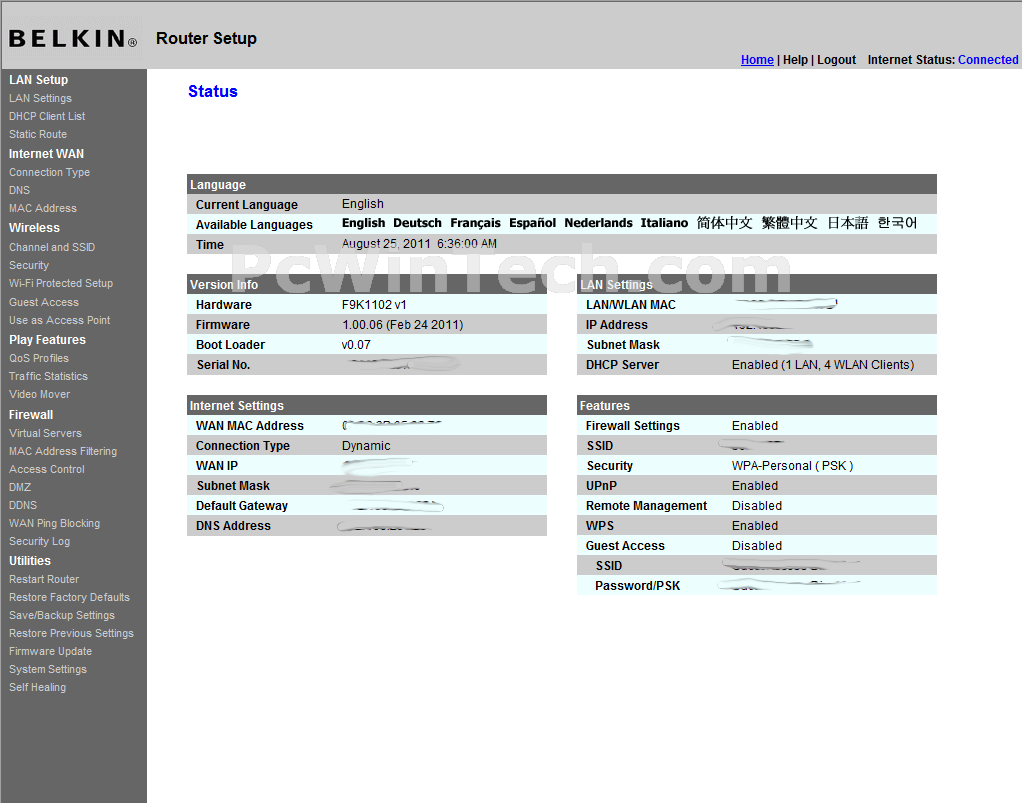Image resolution: width=1022 pixels, height=803 pixels.
Task: Switch language to English
Action: coord(364,224)
